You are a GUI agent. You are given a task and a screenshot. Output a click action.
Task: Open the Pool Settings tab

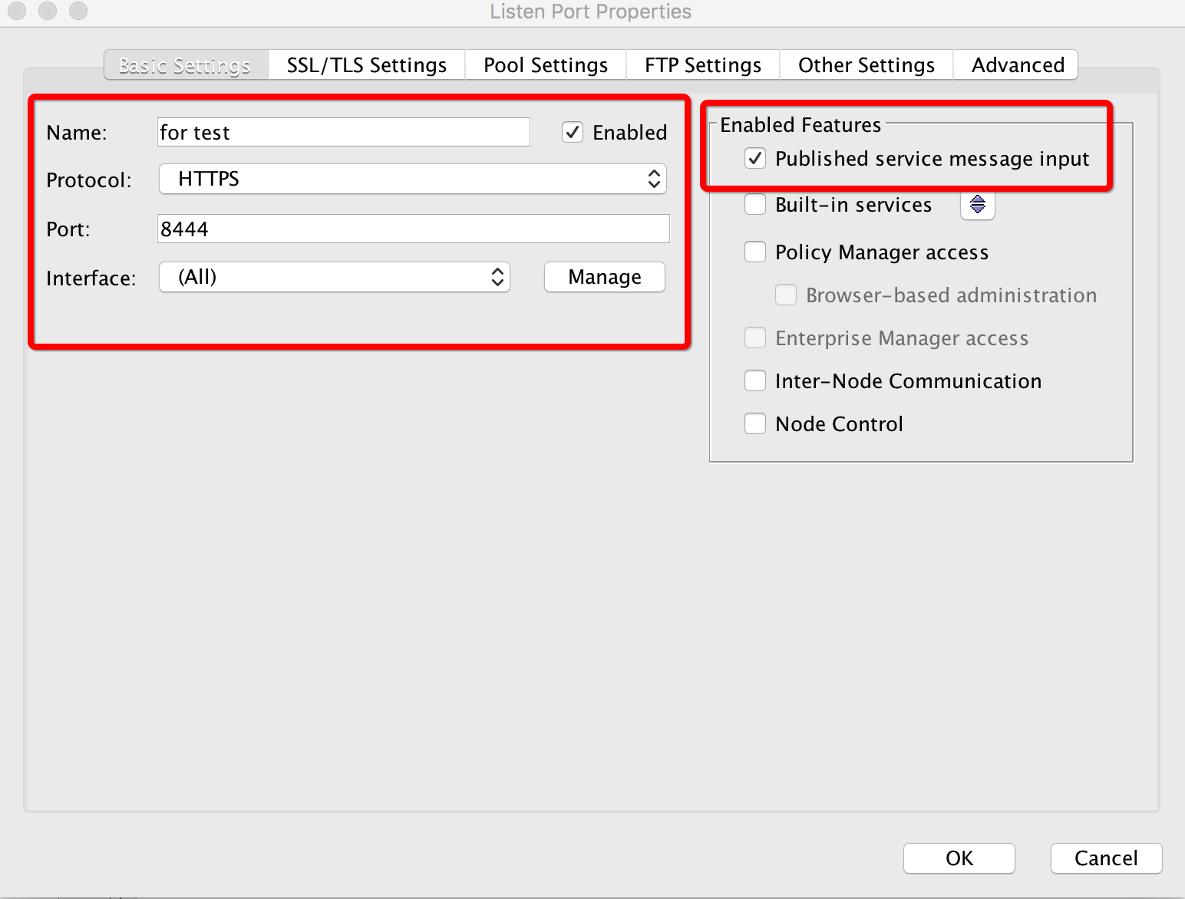[545, 64]
